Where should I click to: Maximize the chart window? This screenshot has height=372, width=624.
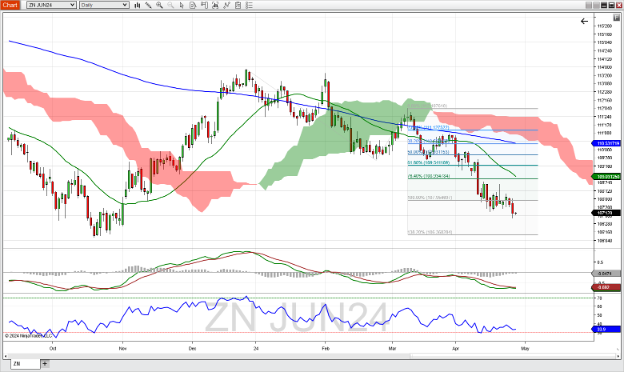point(611,5)
